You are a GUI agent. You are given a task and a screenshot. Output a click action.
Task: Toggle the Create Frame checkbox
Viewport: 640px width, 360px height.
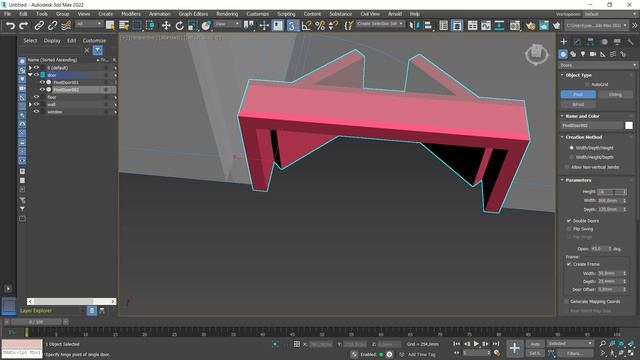point(569,264)
